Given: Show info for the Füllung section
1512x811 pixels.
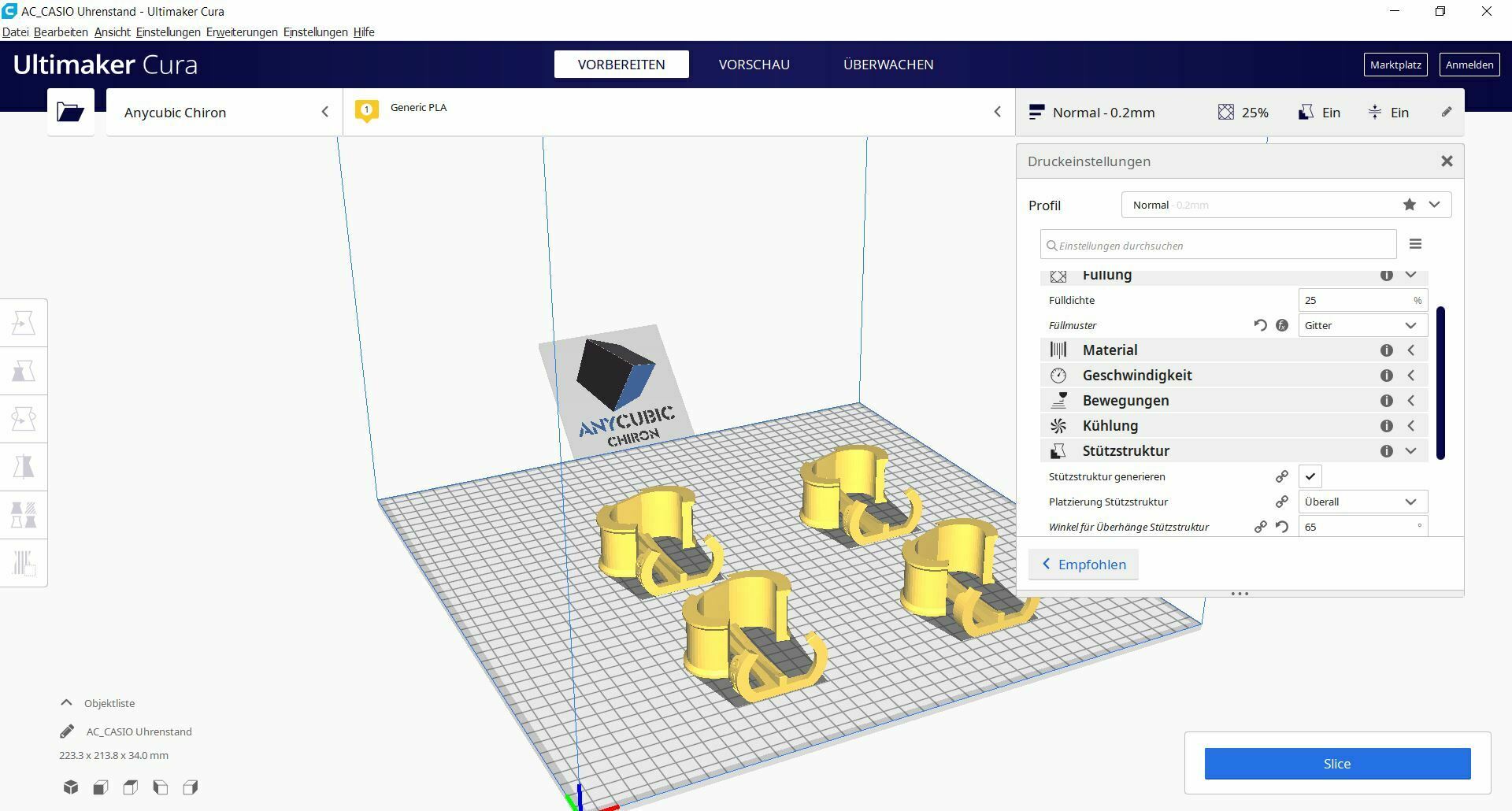Looking at the screenshot, I should pos(1387,275).
